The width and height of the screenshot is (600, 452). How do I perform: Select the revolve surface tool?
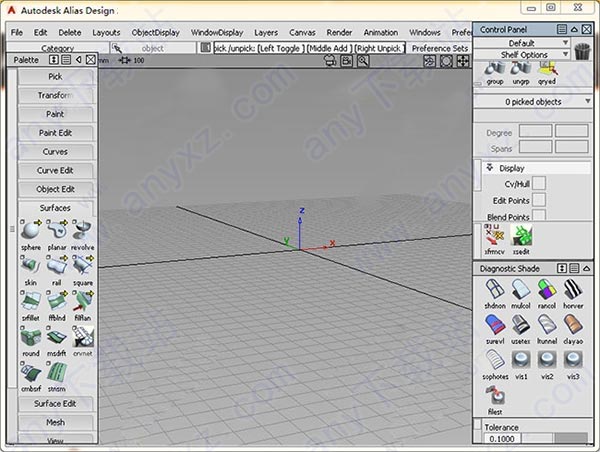click(83, 230)
